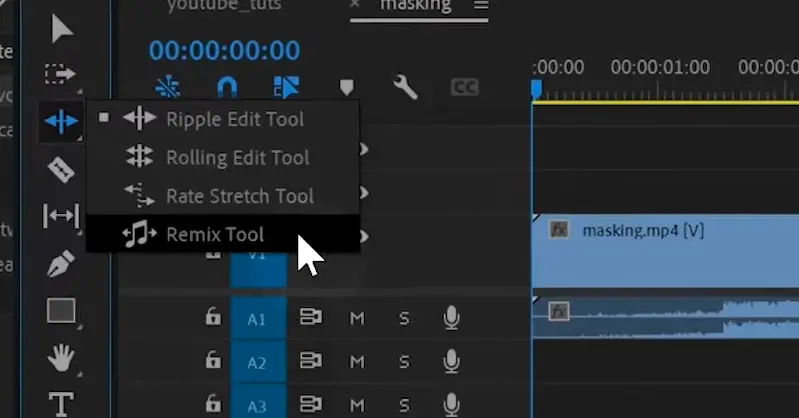Choose Remix Tool from the flyout
This screenshot has width=799, height=418.
point(214,235)
